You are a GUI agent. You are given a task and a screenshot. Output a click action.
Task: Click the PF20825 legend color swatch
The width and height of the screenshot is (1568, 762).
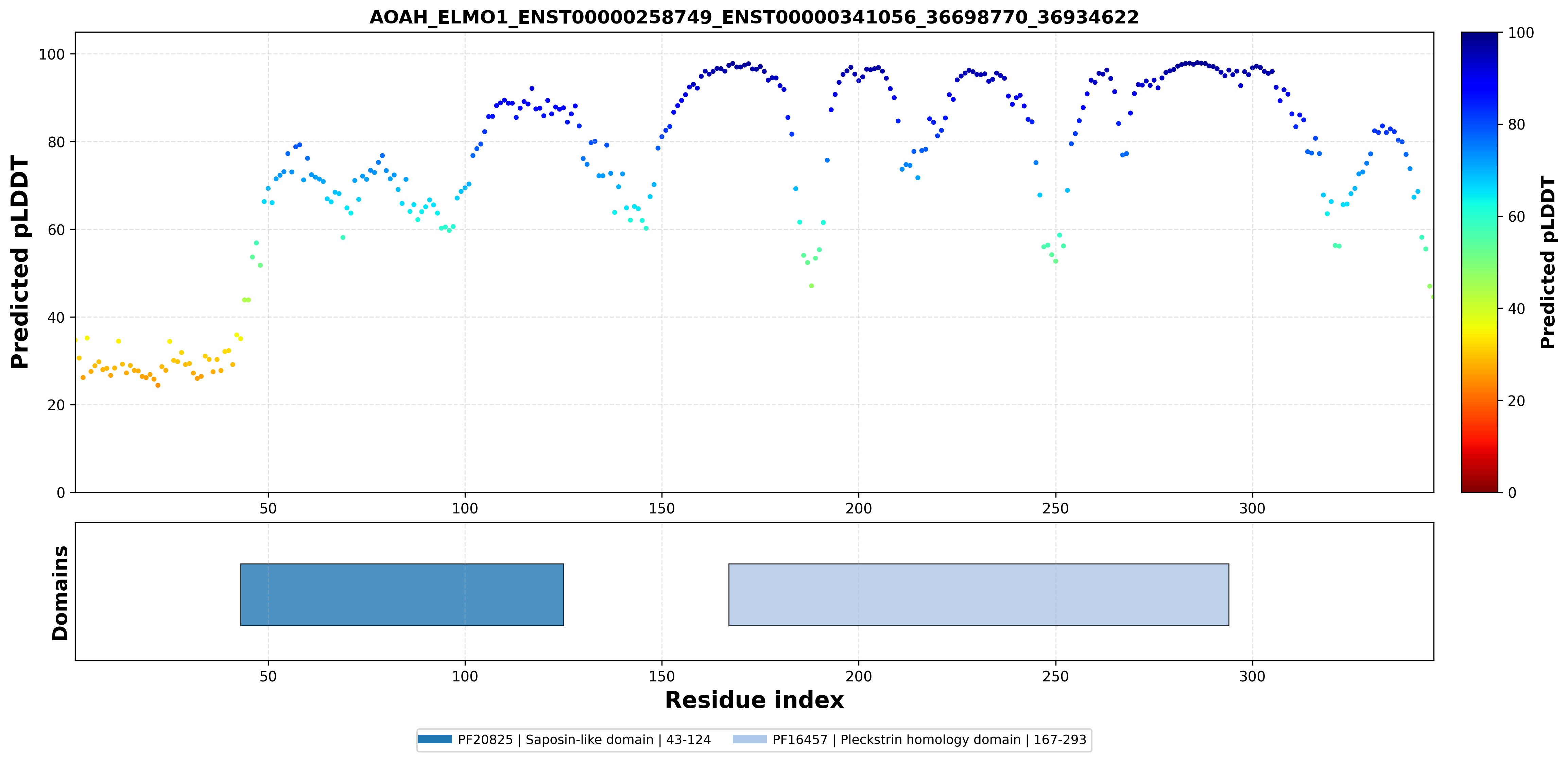click(435, 739)
